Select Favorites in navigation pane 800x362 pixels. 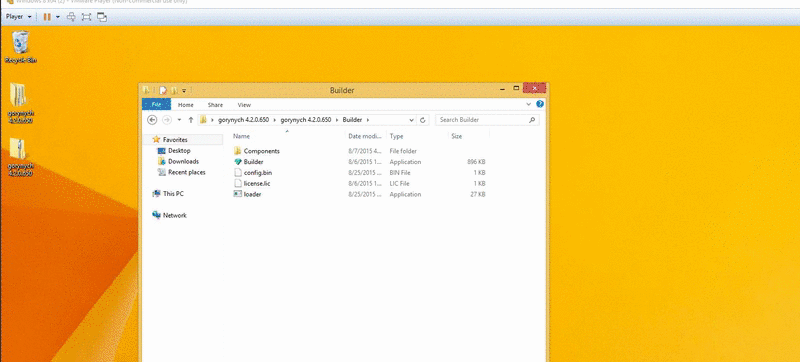point(175,140)
